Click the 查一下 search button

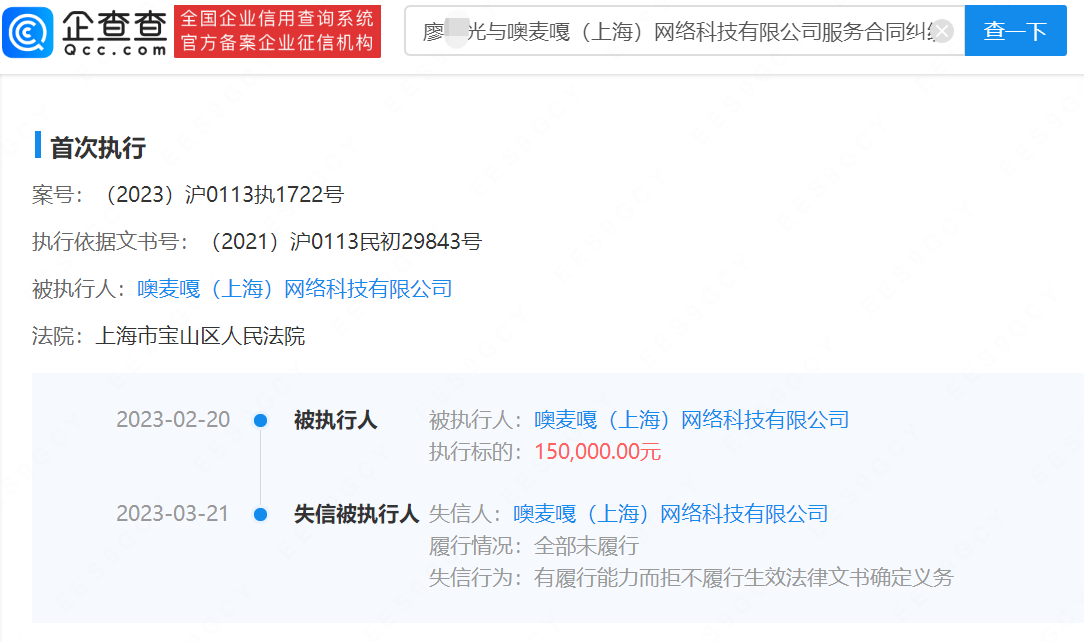1015,31
